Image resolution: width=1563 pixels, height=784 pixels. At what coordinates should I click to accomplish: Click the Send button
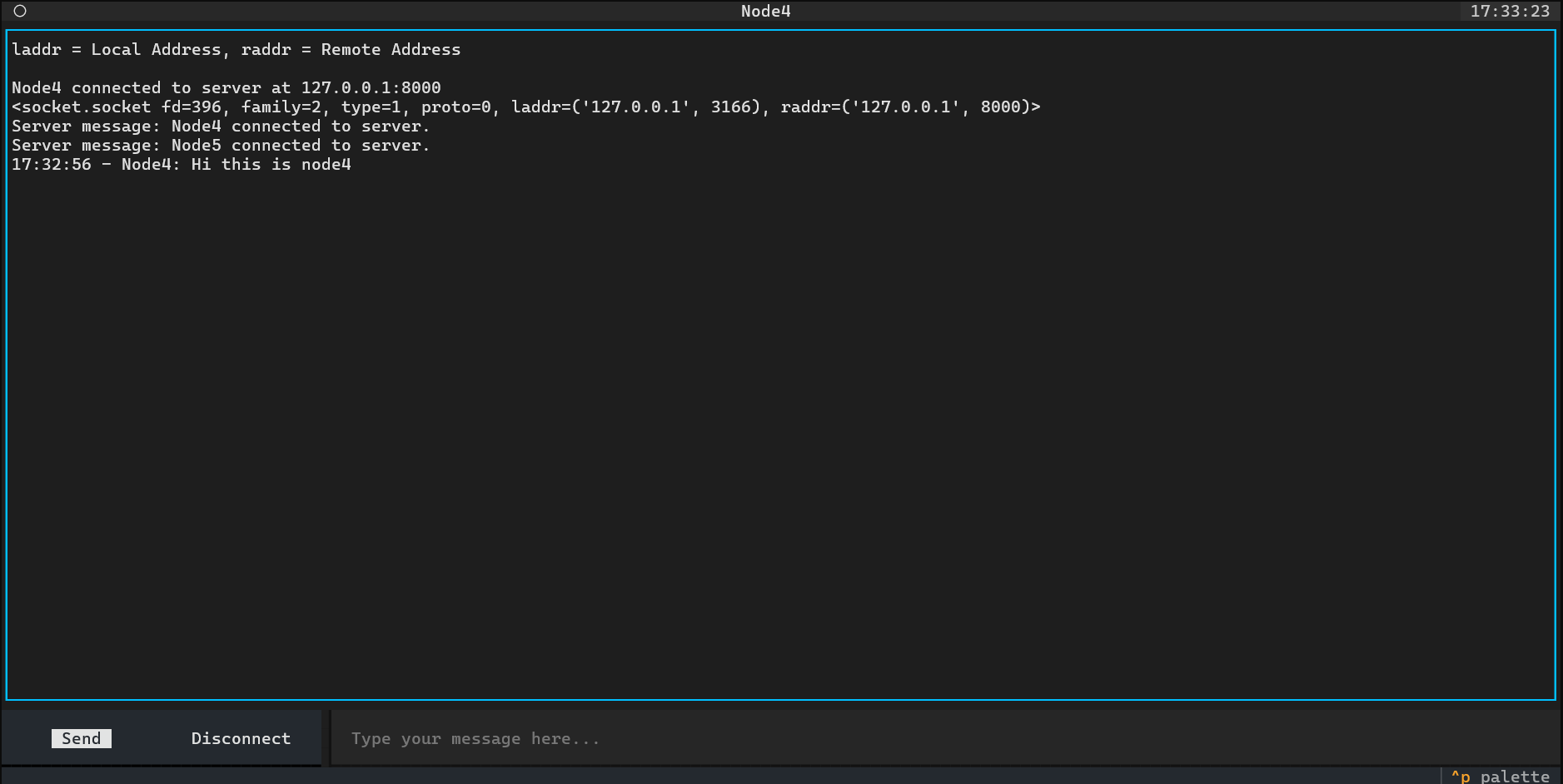coord(82,738)
